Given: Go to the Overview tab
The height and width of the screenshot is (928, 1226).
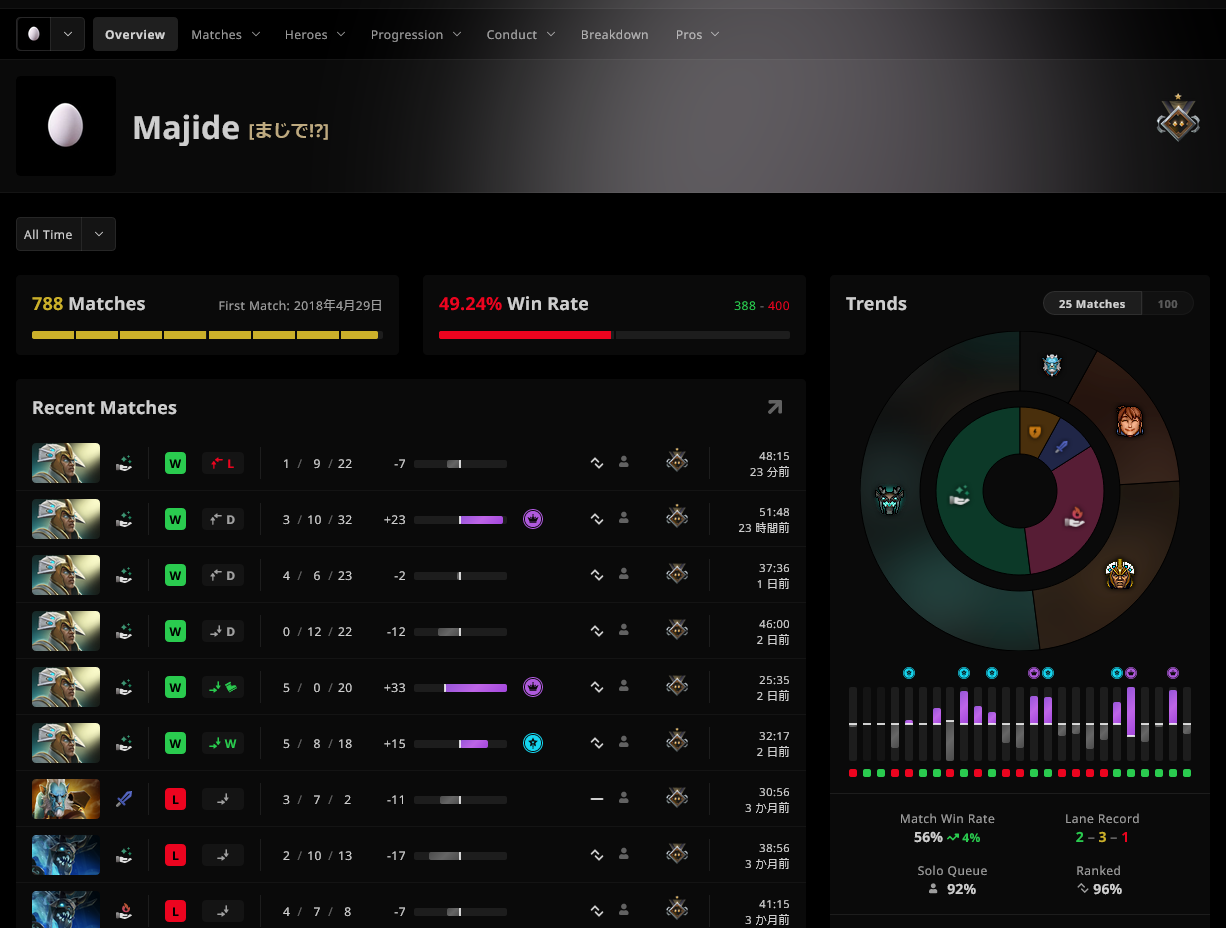Looking at the screenshot, I should click(135, 34).
